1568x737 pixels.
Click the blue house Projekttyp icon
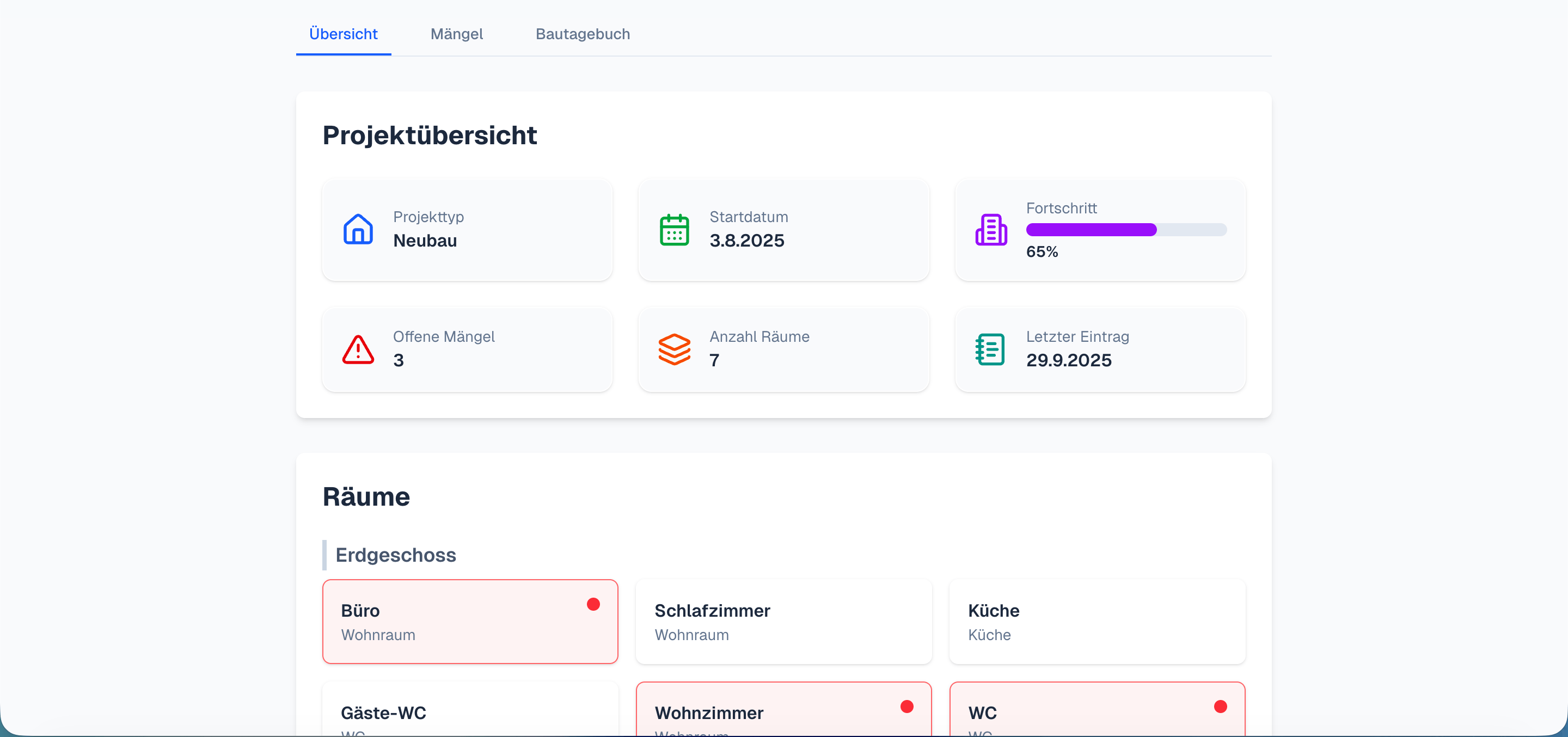(358, 230)
